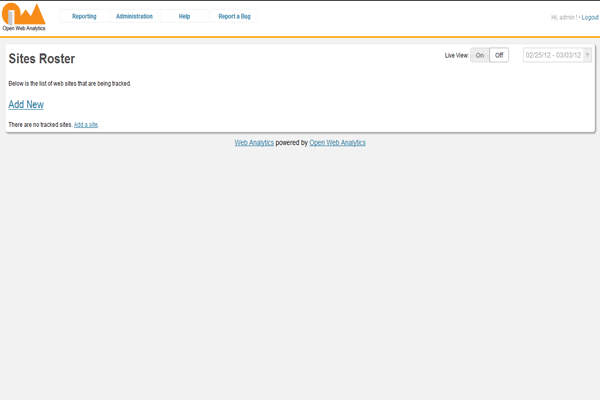This screenshot has height=400, width=600.
Task: Visit the Open Web Analytics footer link
Action: pyautogui.click(x=337, y=143)
